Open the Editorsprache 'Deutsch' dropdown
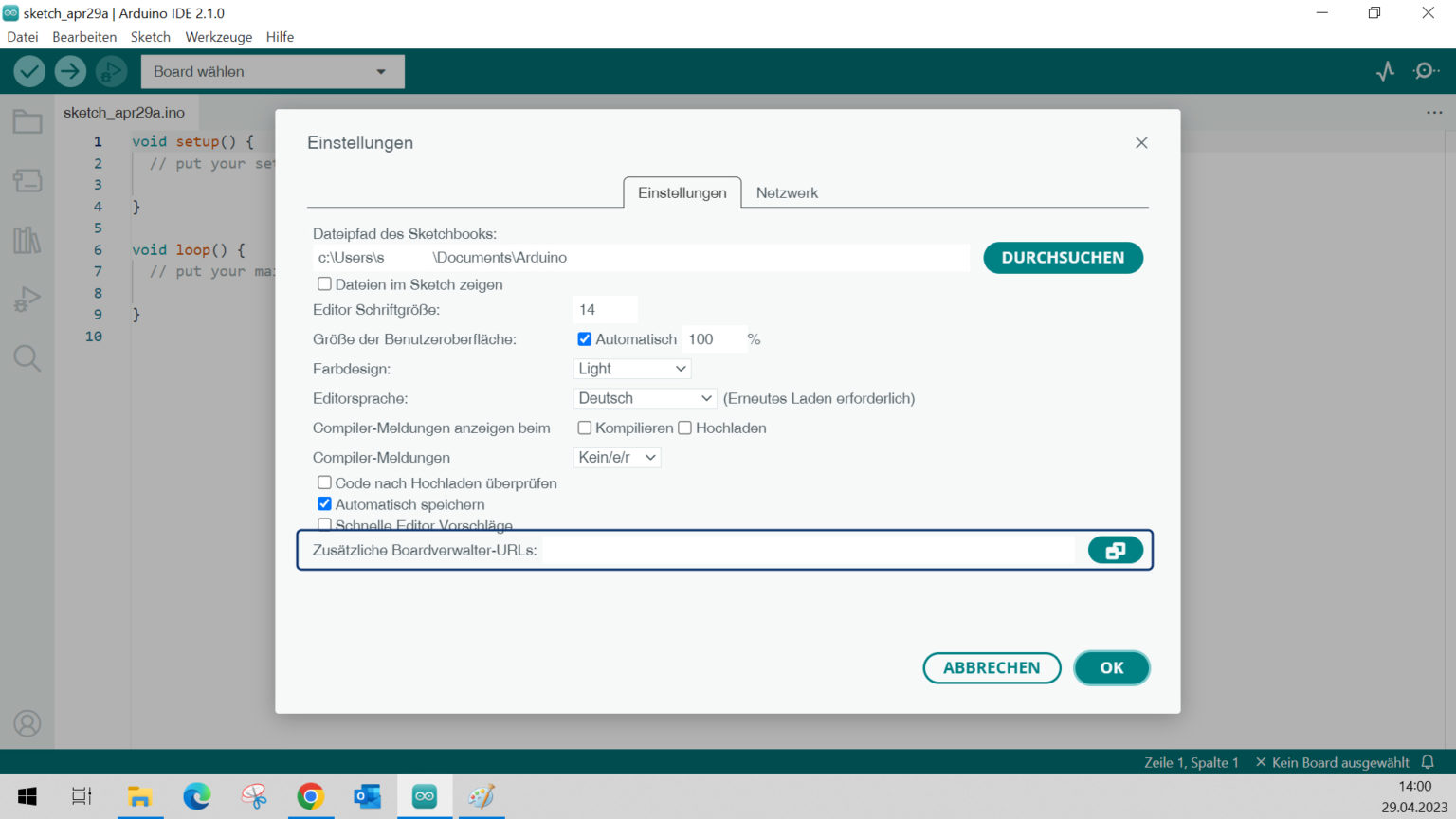This screenshot has width=1456, height=819. 645,398
